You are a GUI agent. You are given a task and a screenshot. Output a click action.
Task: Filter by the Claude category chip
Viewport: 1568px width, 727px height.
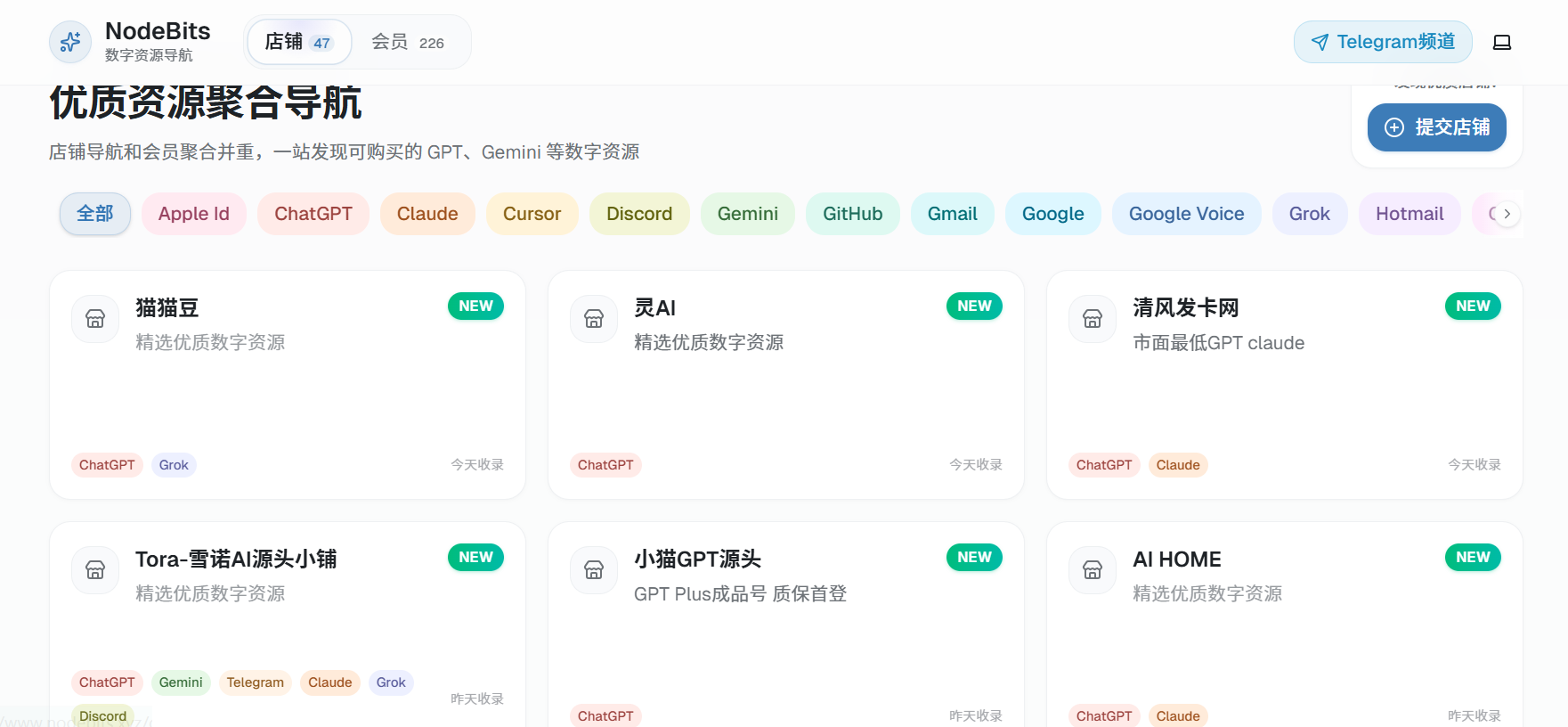tap(427, 214)
